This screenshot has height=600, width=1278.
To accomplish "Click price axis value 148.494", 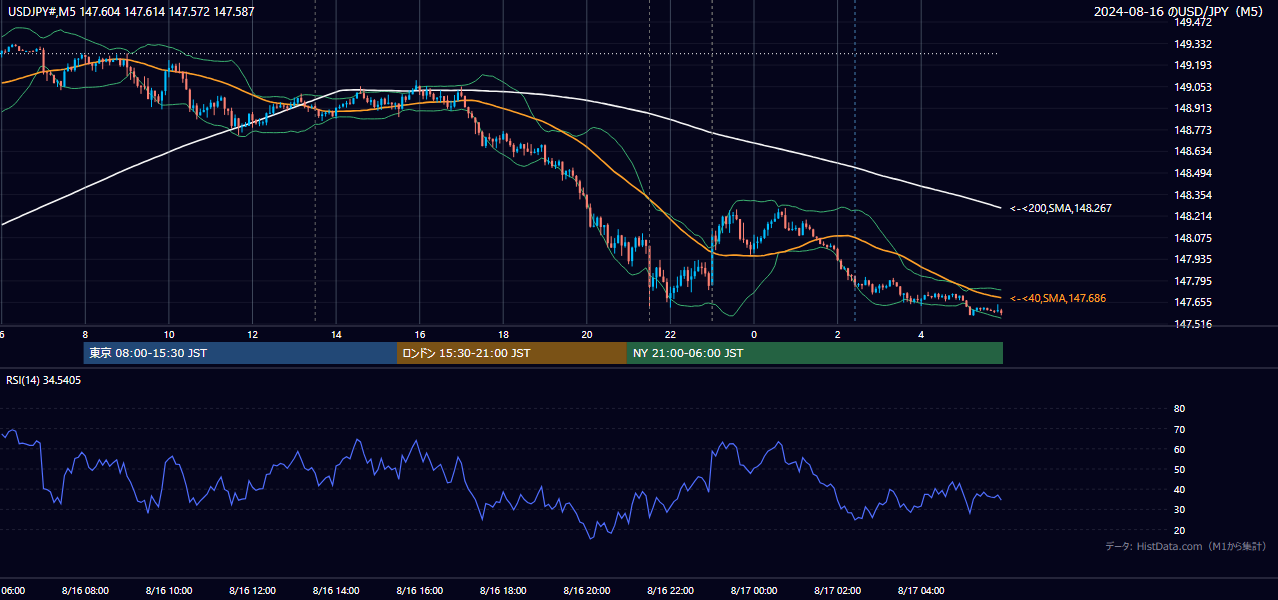I will coord(1193,173).
